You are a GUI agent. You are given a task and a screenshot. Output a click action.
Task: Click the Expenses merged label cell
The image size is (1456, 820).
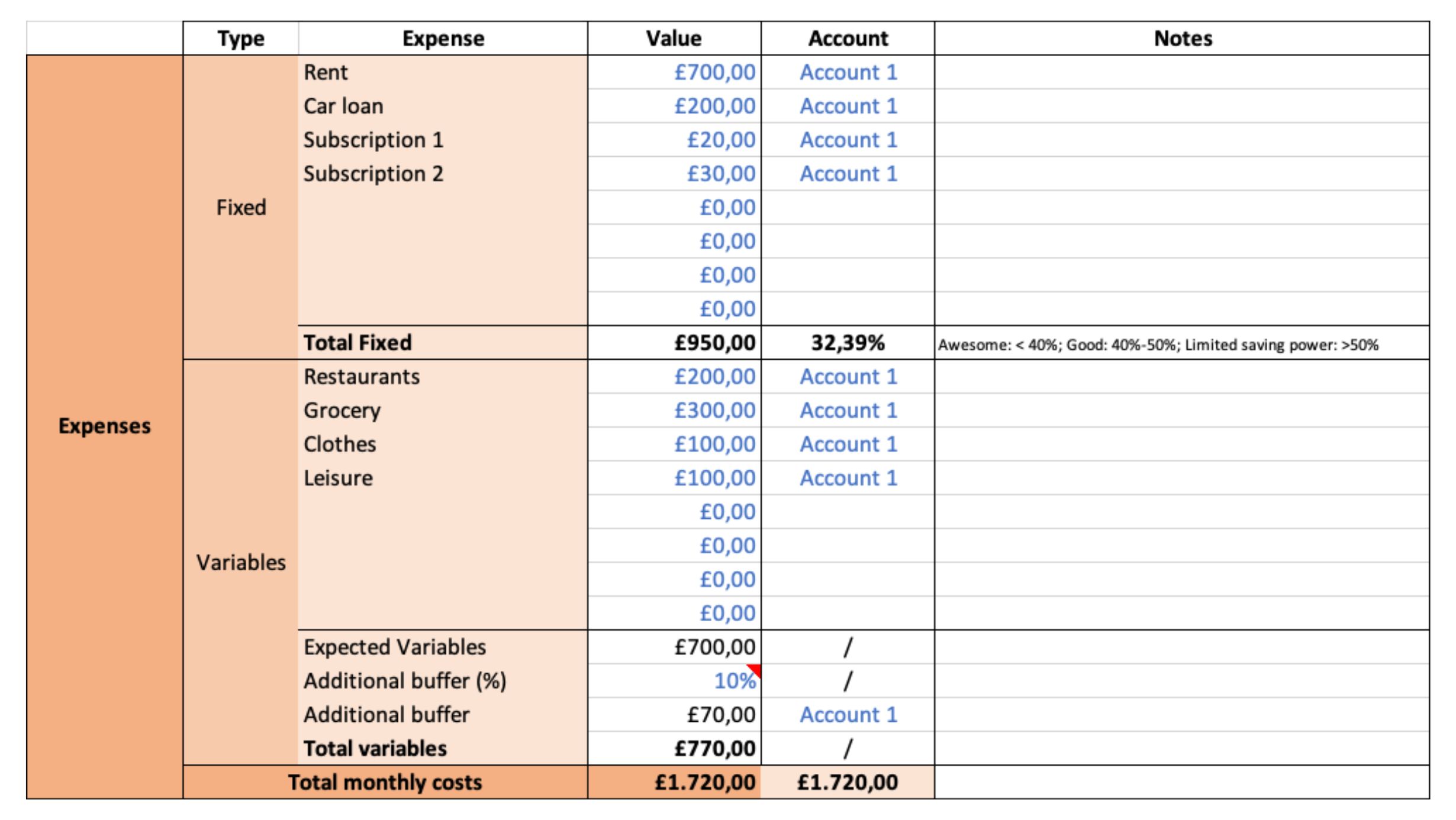(104, 426)
